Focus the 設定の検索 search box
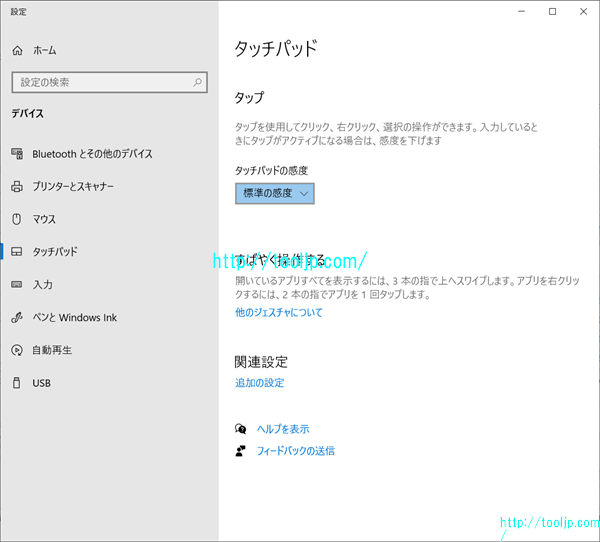600x542 pixels. (110, 82)
